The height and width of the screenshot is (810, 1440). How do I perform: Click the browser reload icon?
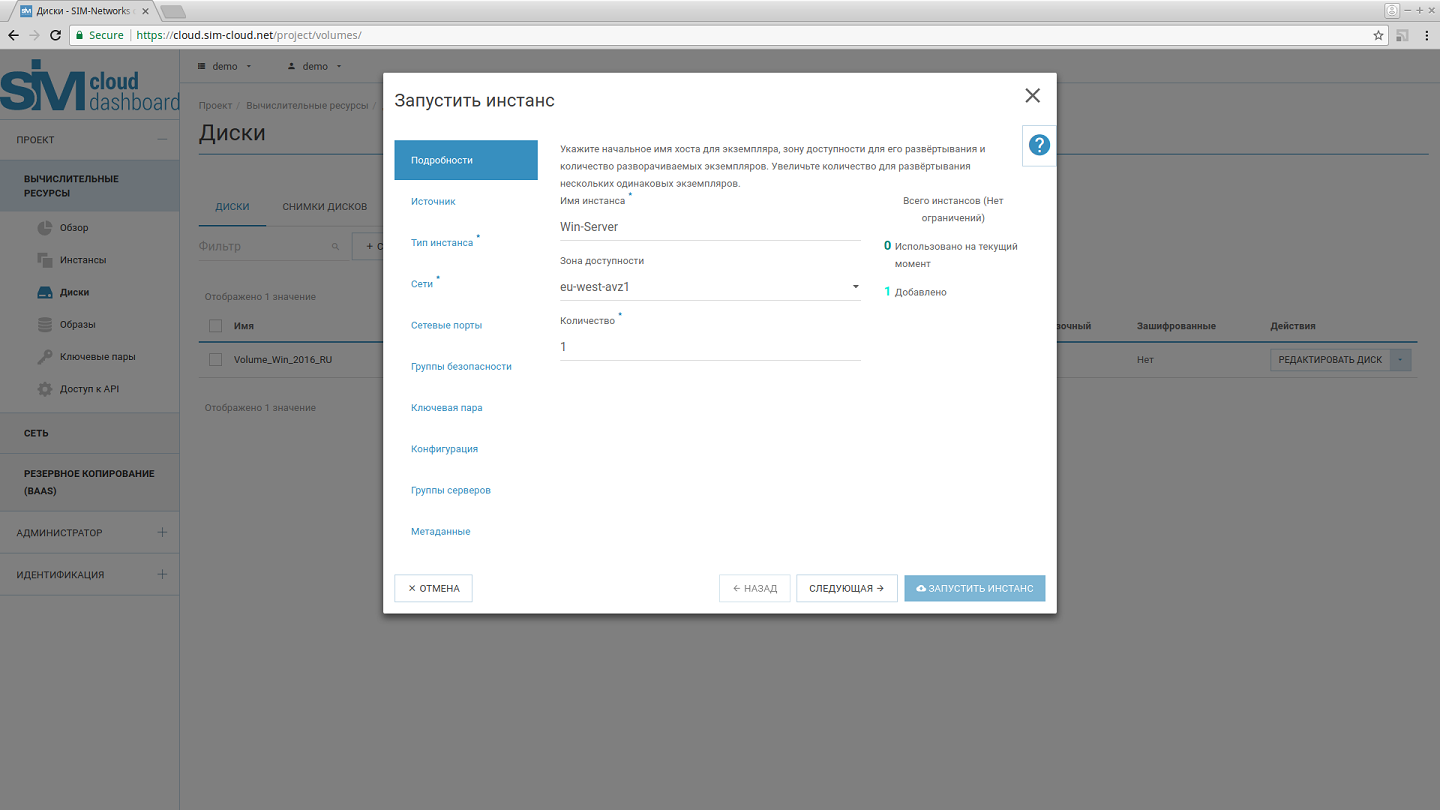tap(56, 35)
